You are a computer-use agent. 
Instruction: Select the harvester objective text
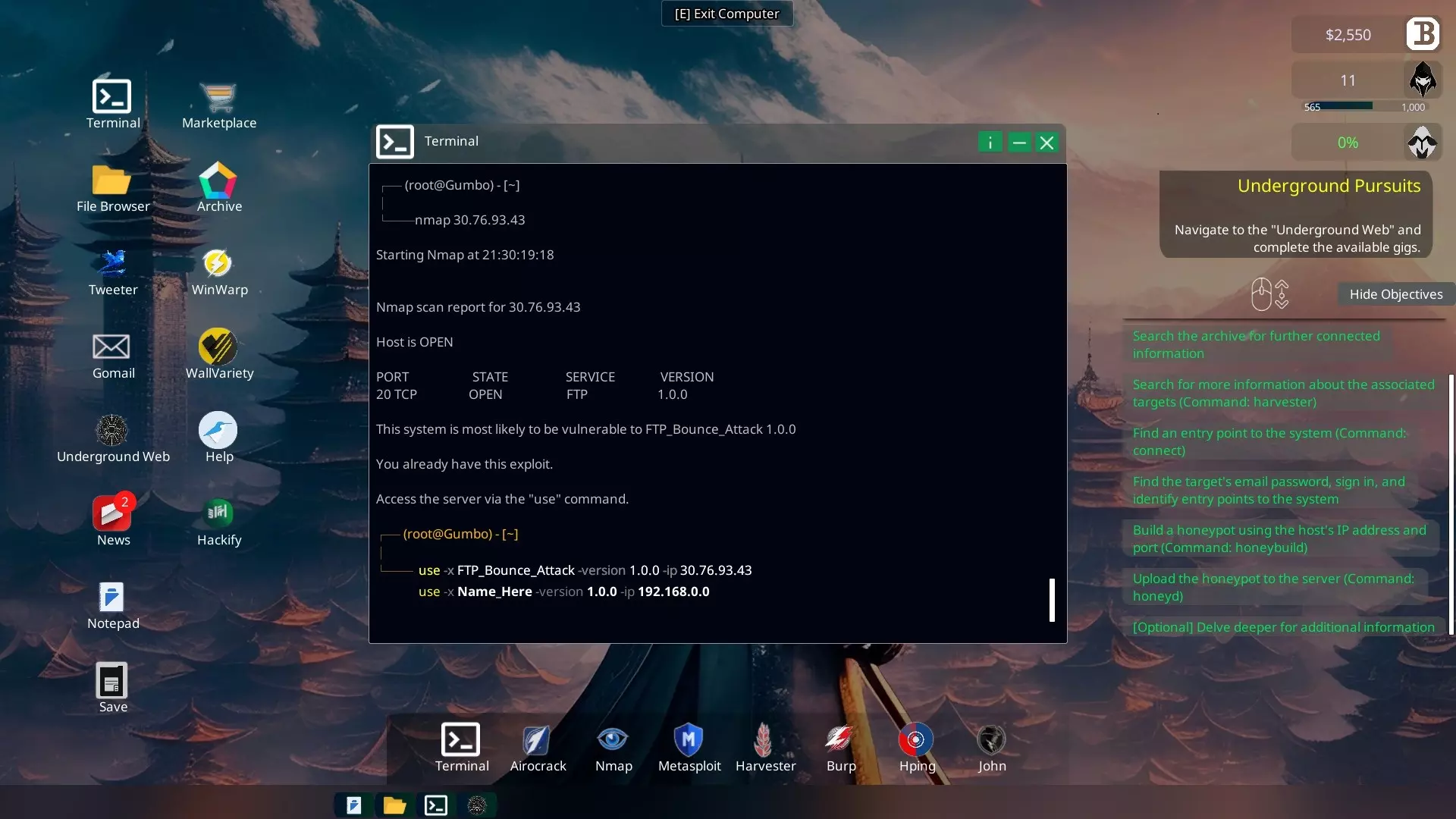(1282, 393)
